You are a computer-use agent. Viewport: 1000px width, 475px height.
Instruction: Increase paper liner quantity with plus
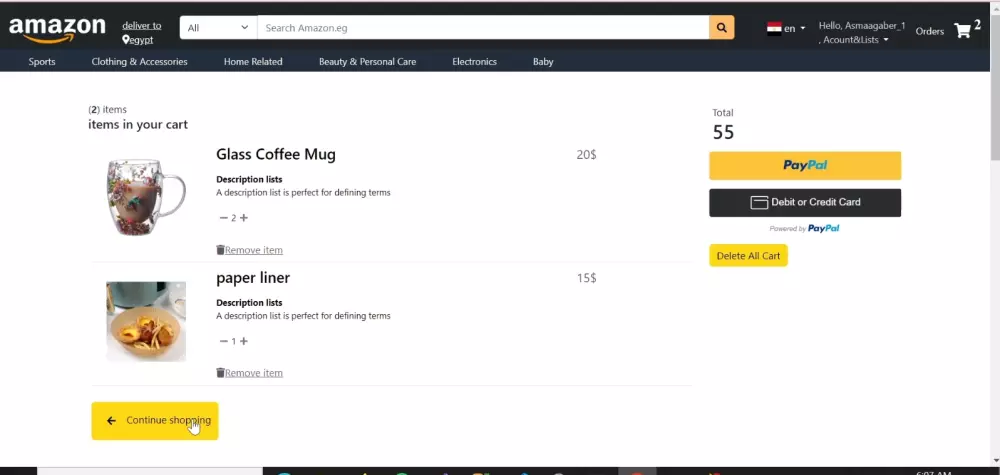pos(244,341)
